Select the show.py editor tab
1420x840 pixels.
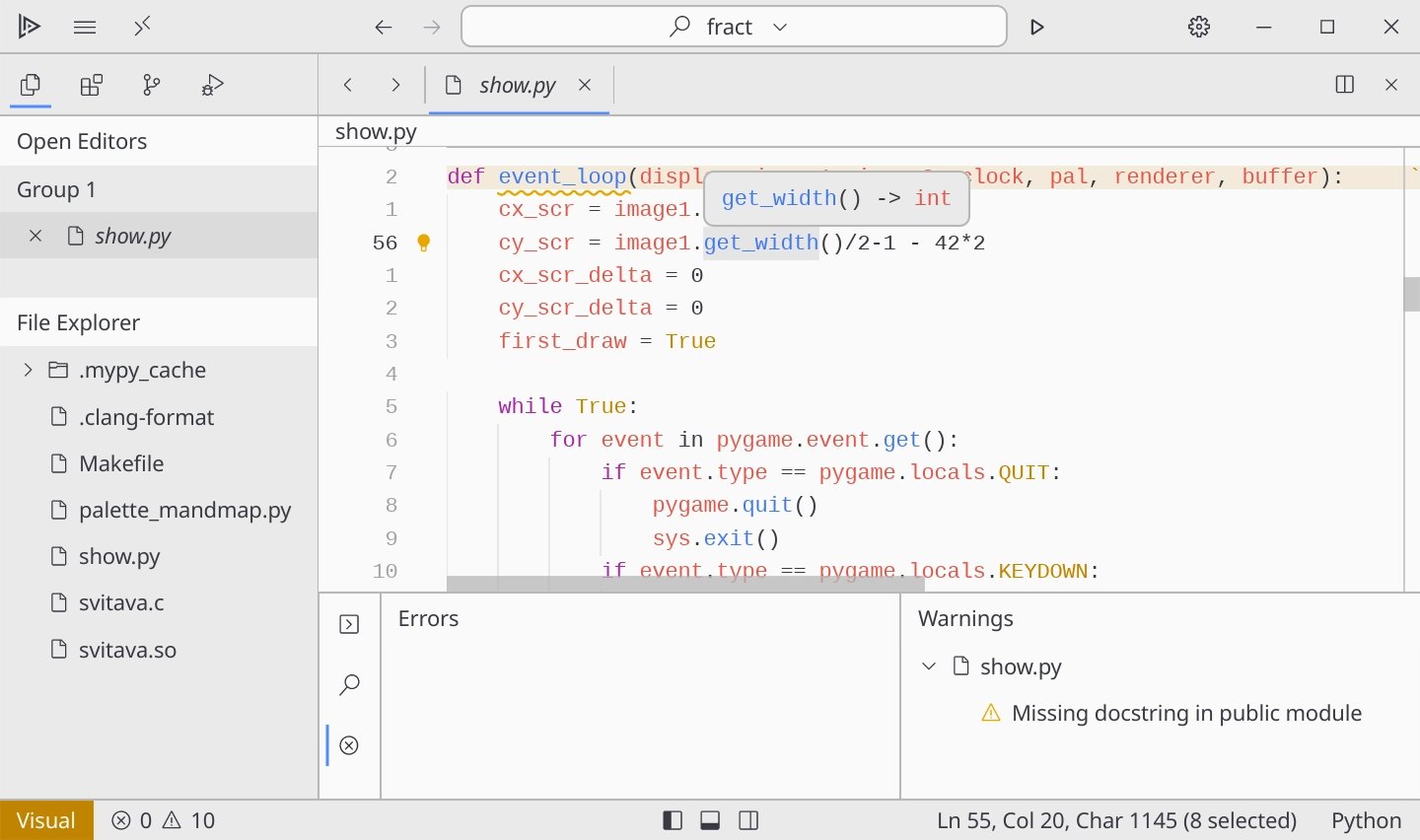coord(517,85)
